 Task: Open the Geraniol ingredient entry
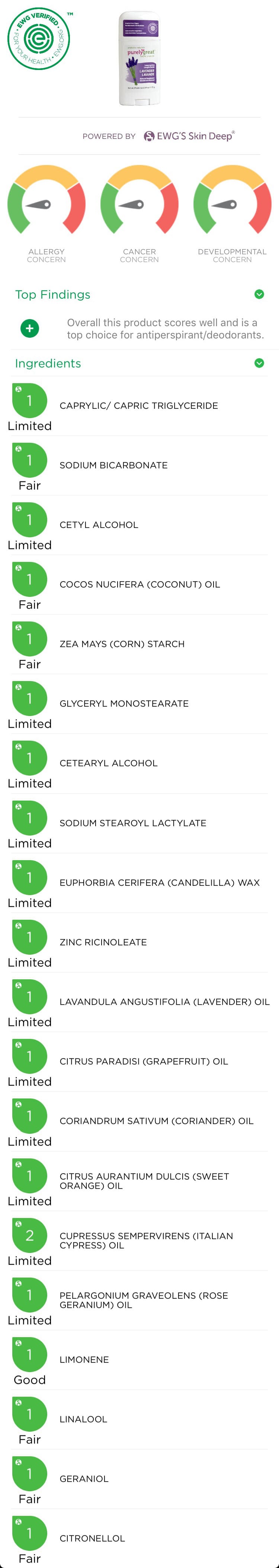[x=84, y=1479]
